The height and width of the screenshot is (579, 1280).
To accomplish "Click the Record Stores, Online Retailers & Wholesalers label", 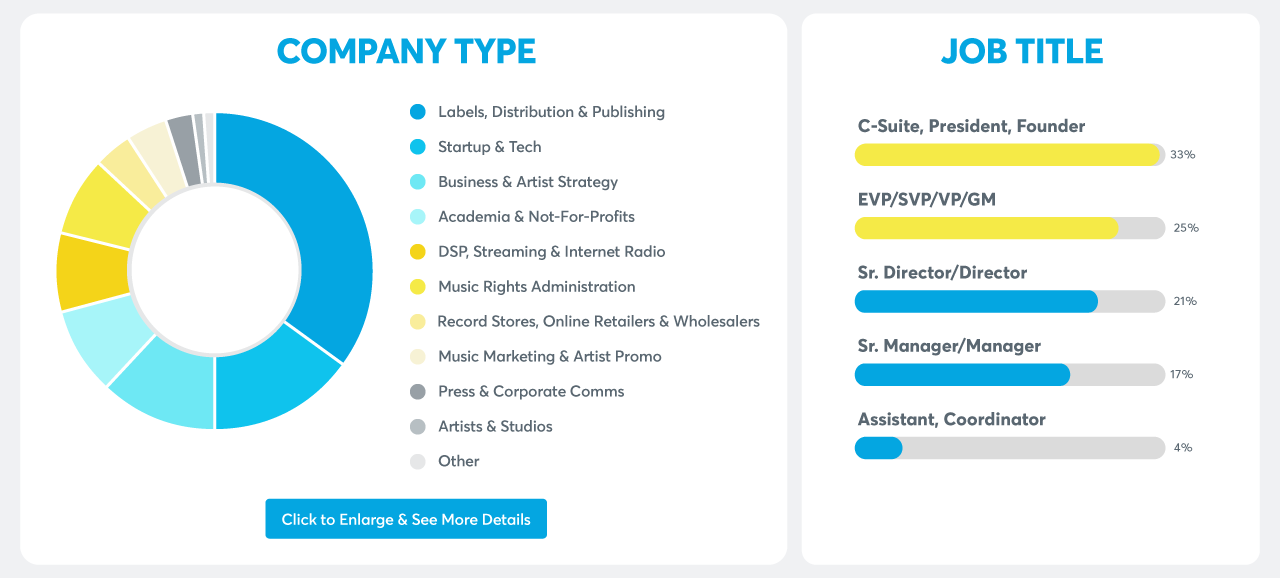I will [x=599, y=322].
